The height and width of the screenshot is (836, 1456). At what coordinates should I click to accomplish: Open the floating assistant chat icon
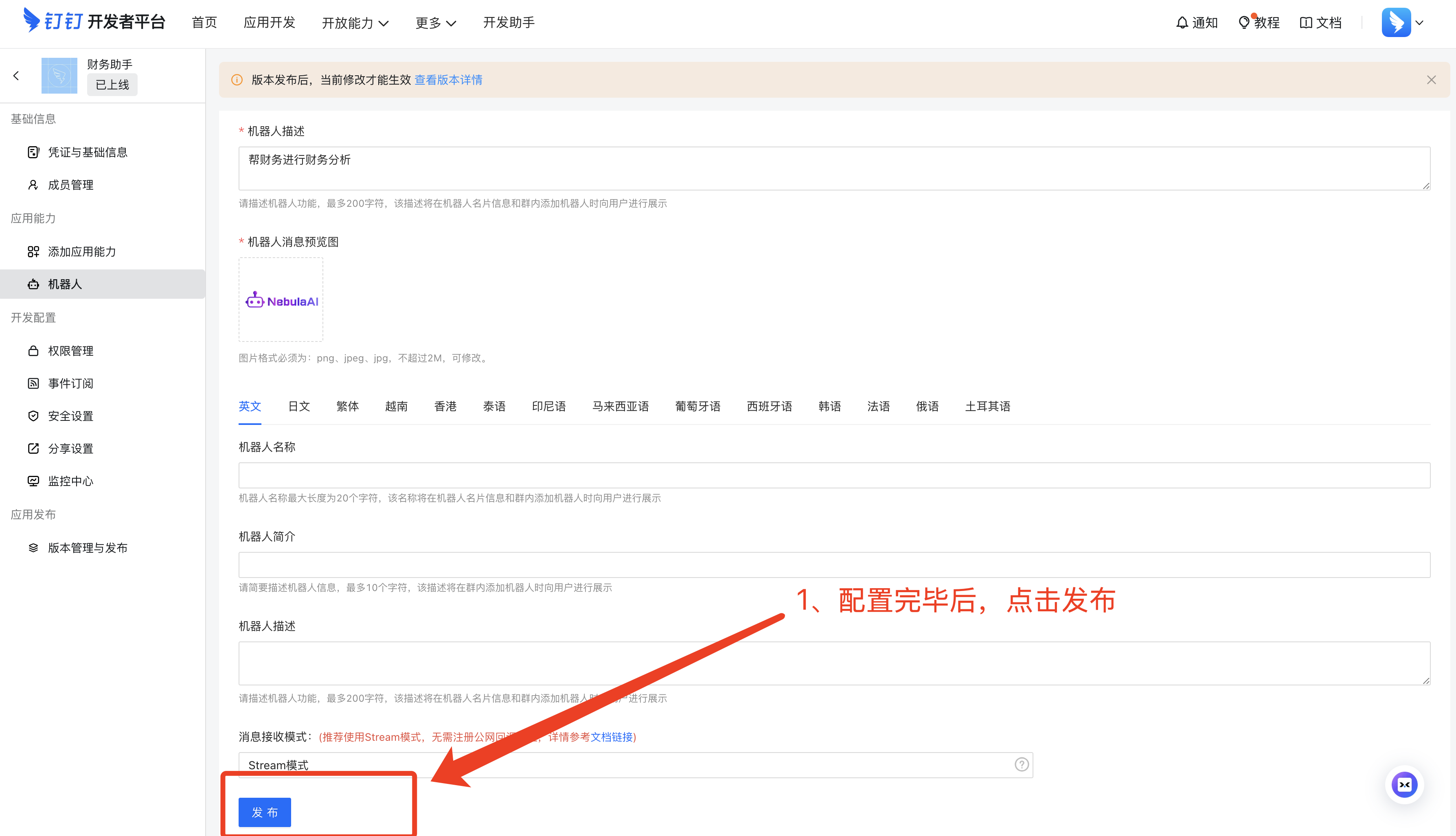1404,784
